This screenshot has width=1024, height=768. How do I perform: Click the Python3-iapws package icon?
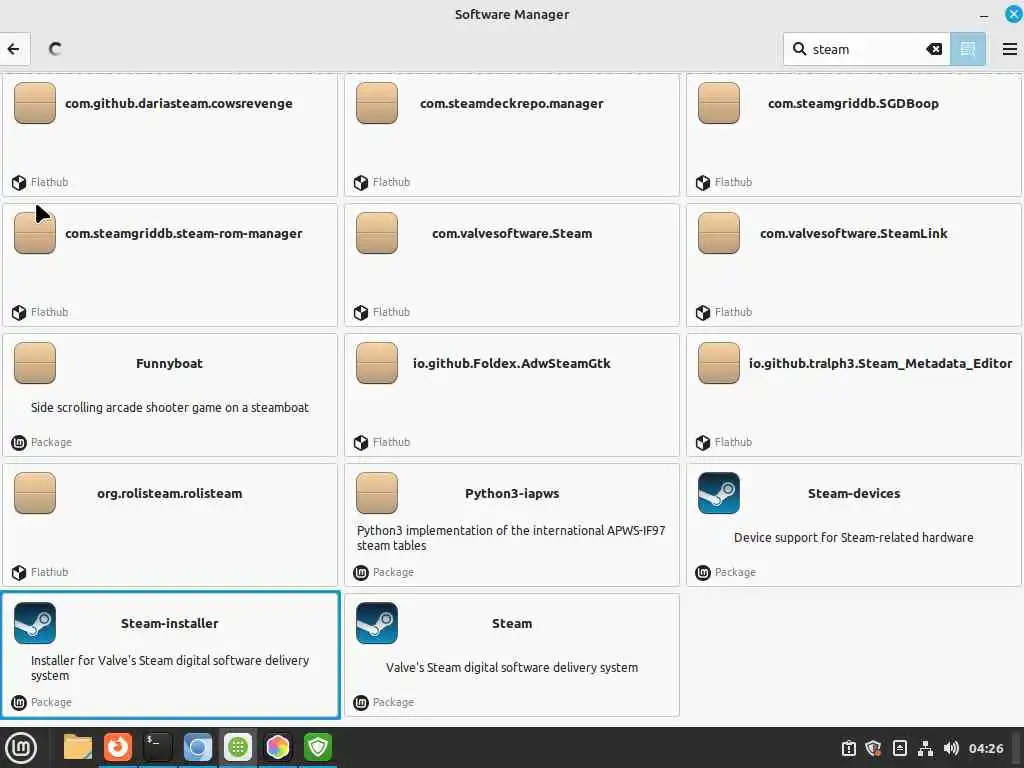(x=377, y=493)
